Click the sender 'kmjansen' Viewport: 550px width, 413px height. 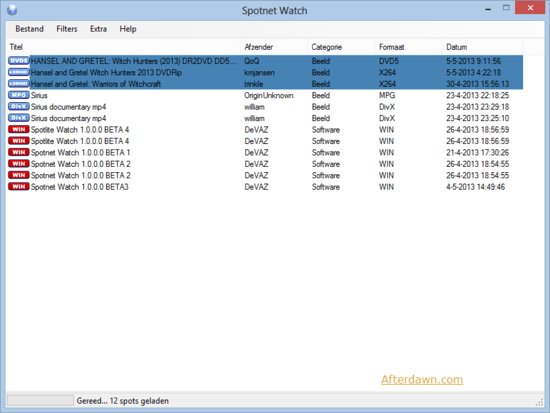(259, 72)
